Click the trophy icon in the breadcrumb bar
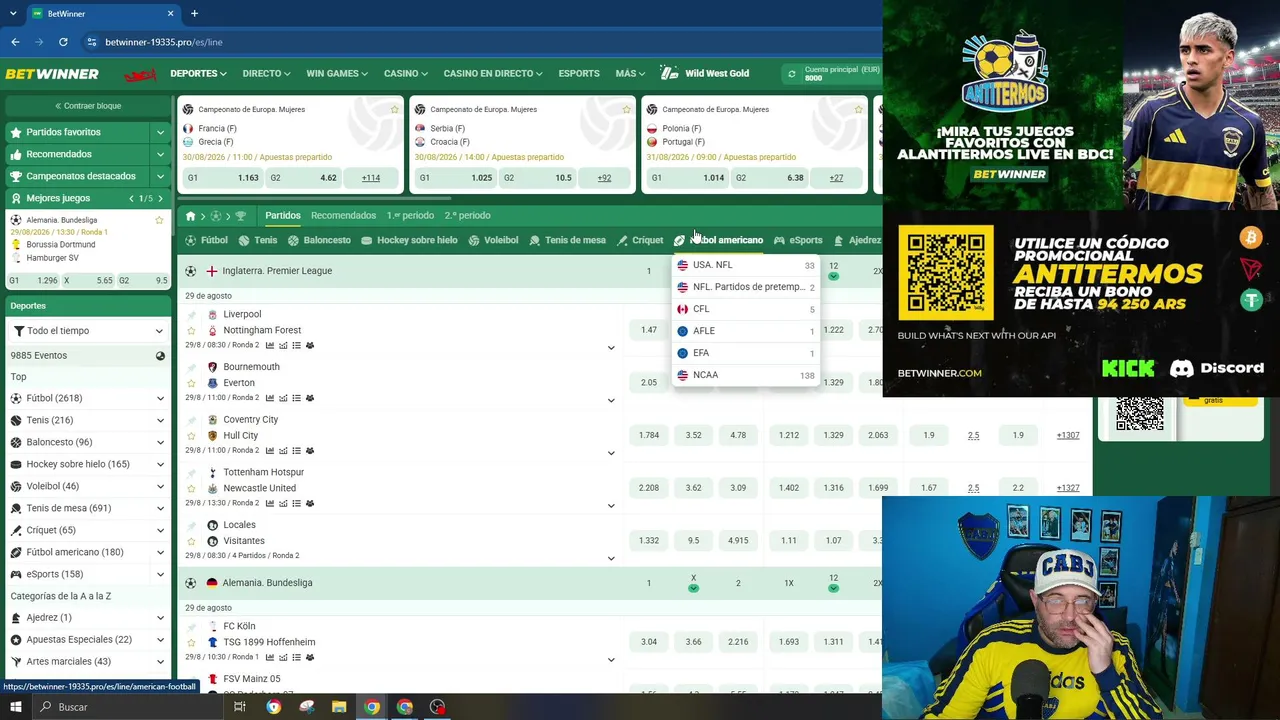Image resolution: width=1280 pixels, height=720 pixels. (240, 216)
